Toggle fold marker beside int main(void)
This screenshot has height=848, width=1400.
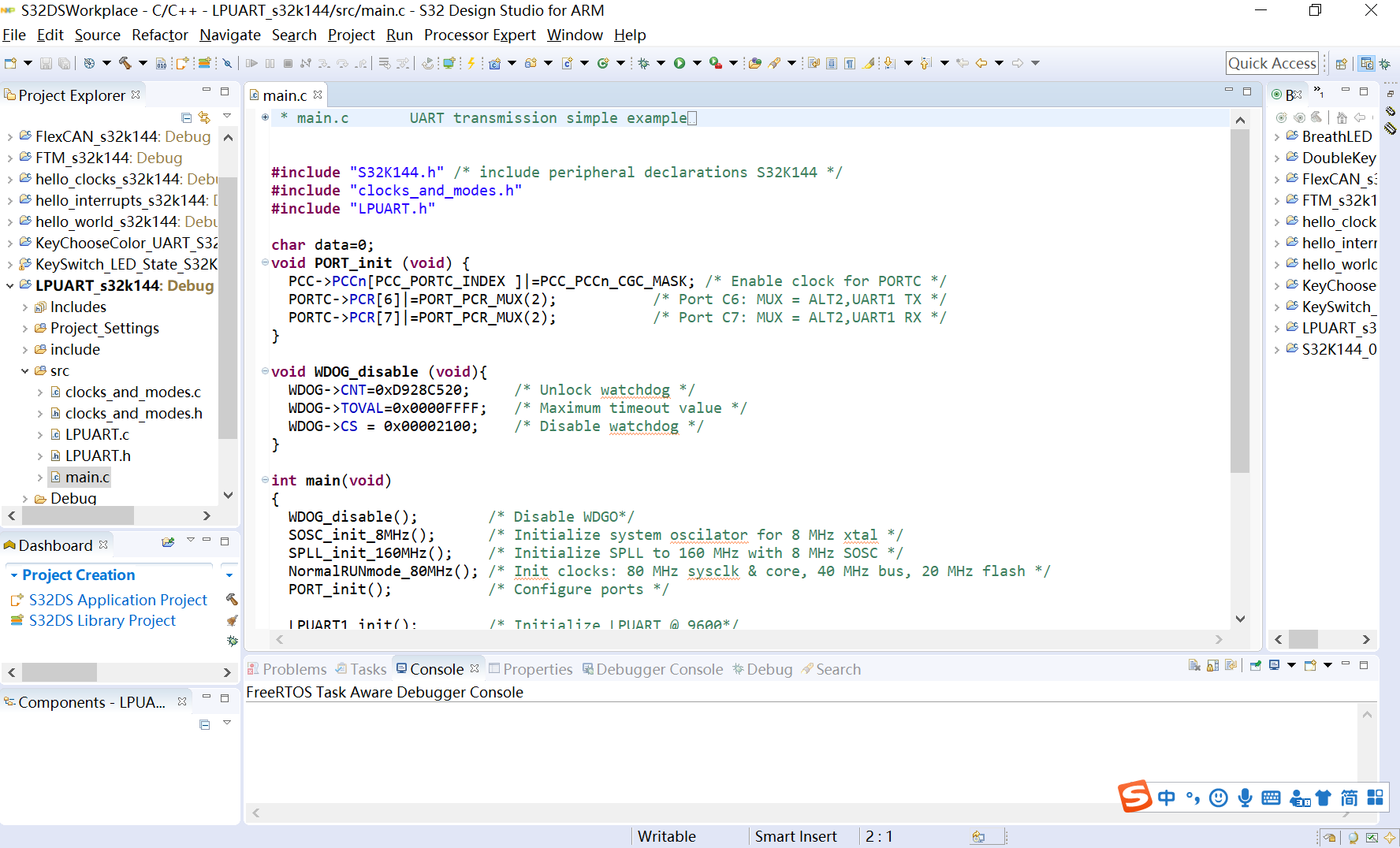[265, 480]
